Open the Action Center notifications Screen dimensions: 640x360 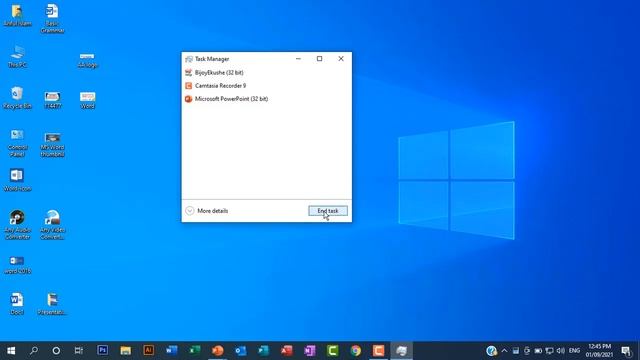pyautogui.click(x=626, y=351)
